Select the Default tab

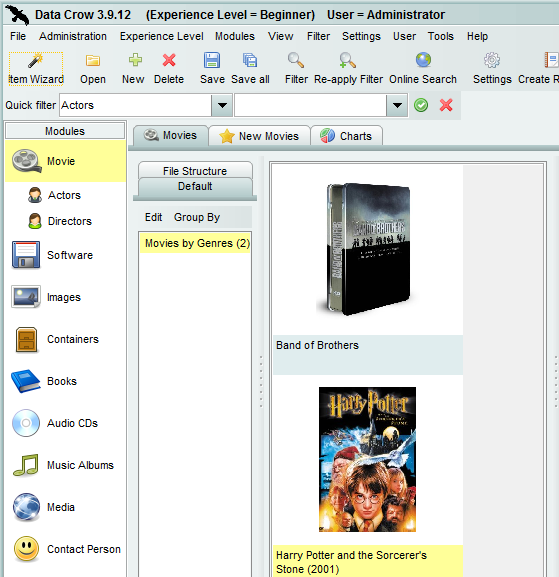click(x=195, y=187)
